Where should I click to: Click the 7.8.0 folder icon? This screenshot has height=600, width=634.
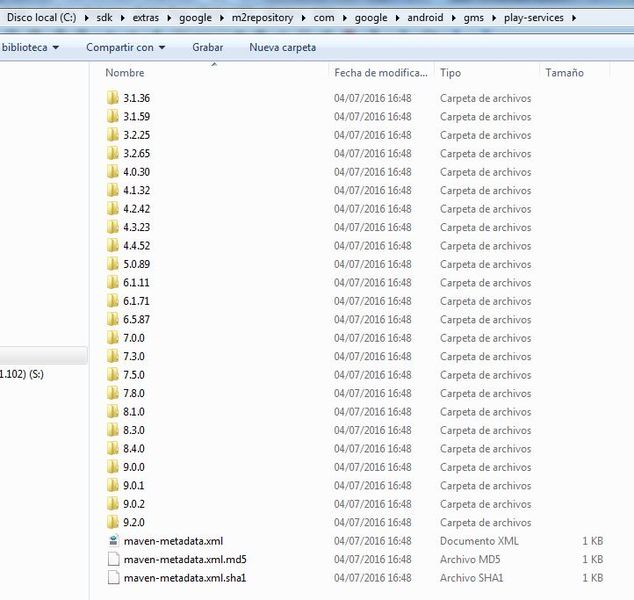(113, 393)
